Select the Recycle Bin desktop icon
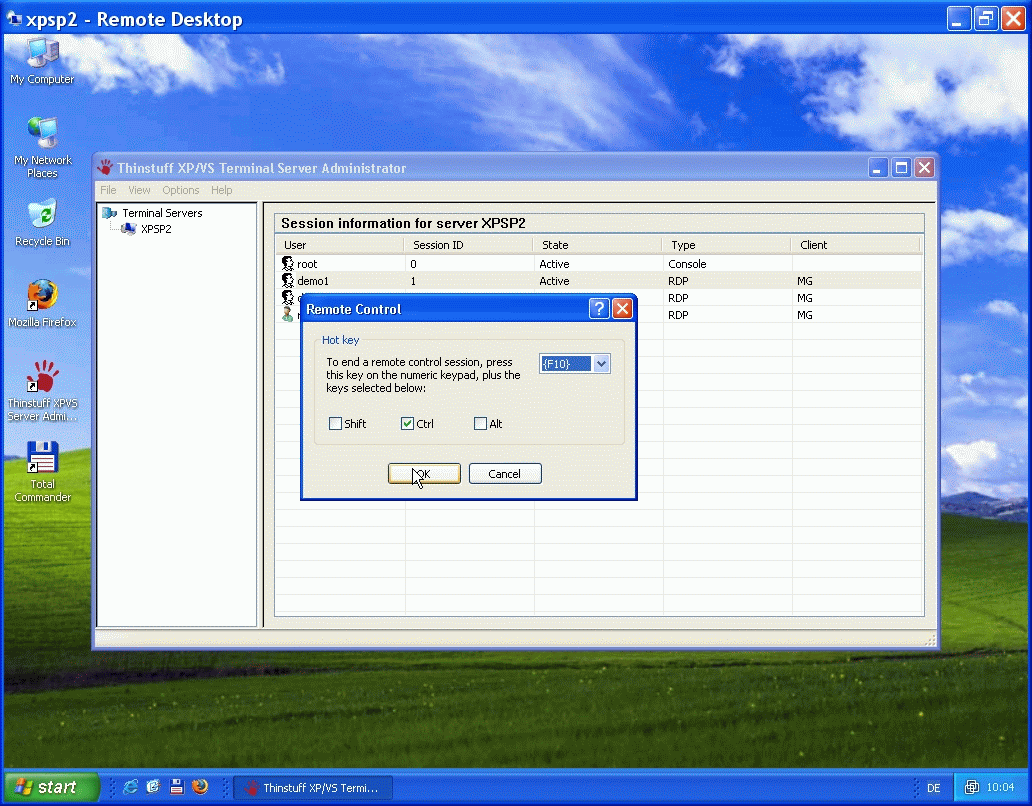Image resolution: width=1032 pixels, height=806 pixels. [42, 223]
